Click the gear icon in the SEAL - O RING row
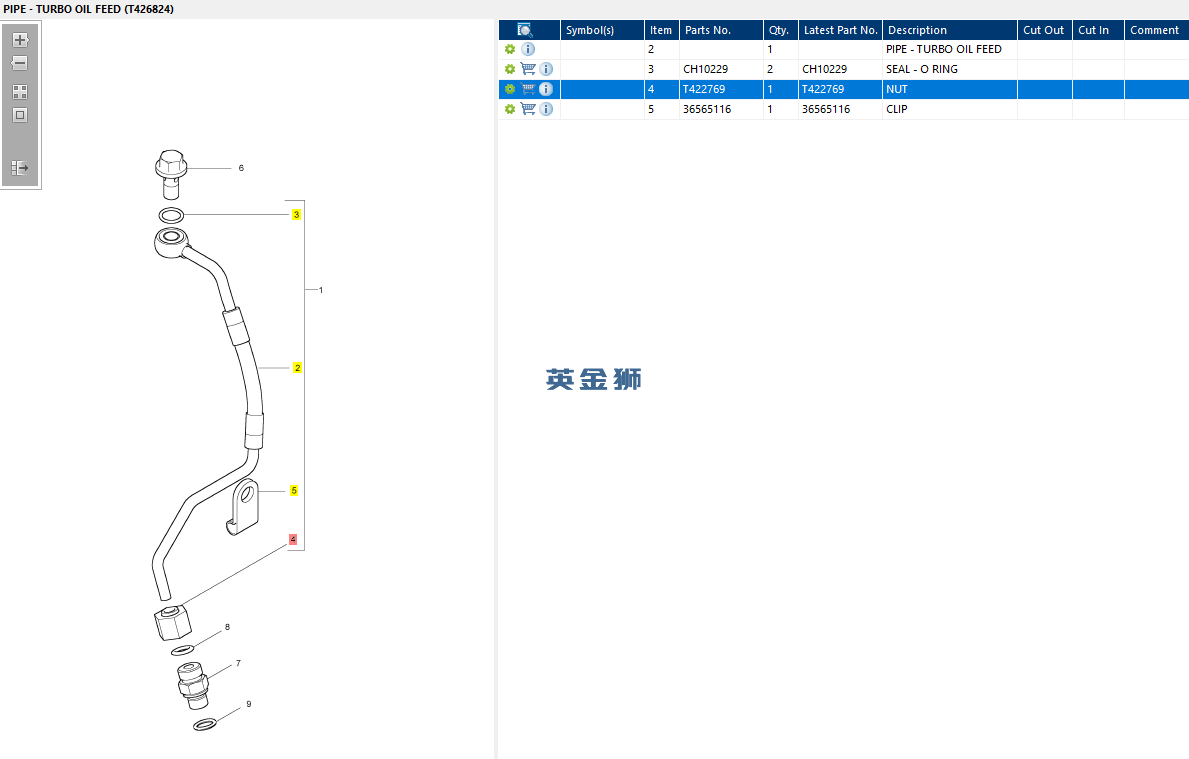The height and width of the screenshot is (759, 1189). tap(510, 69)
